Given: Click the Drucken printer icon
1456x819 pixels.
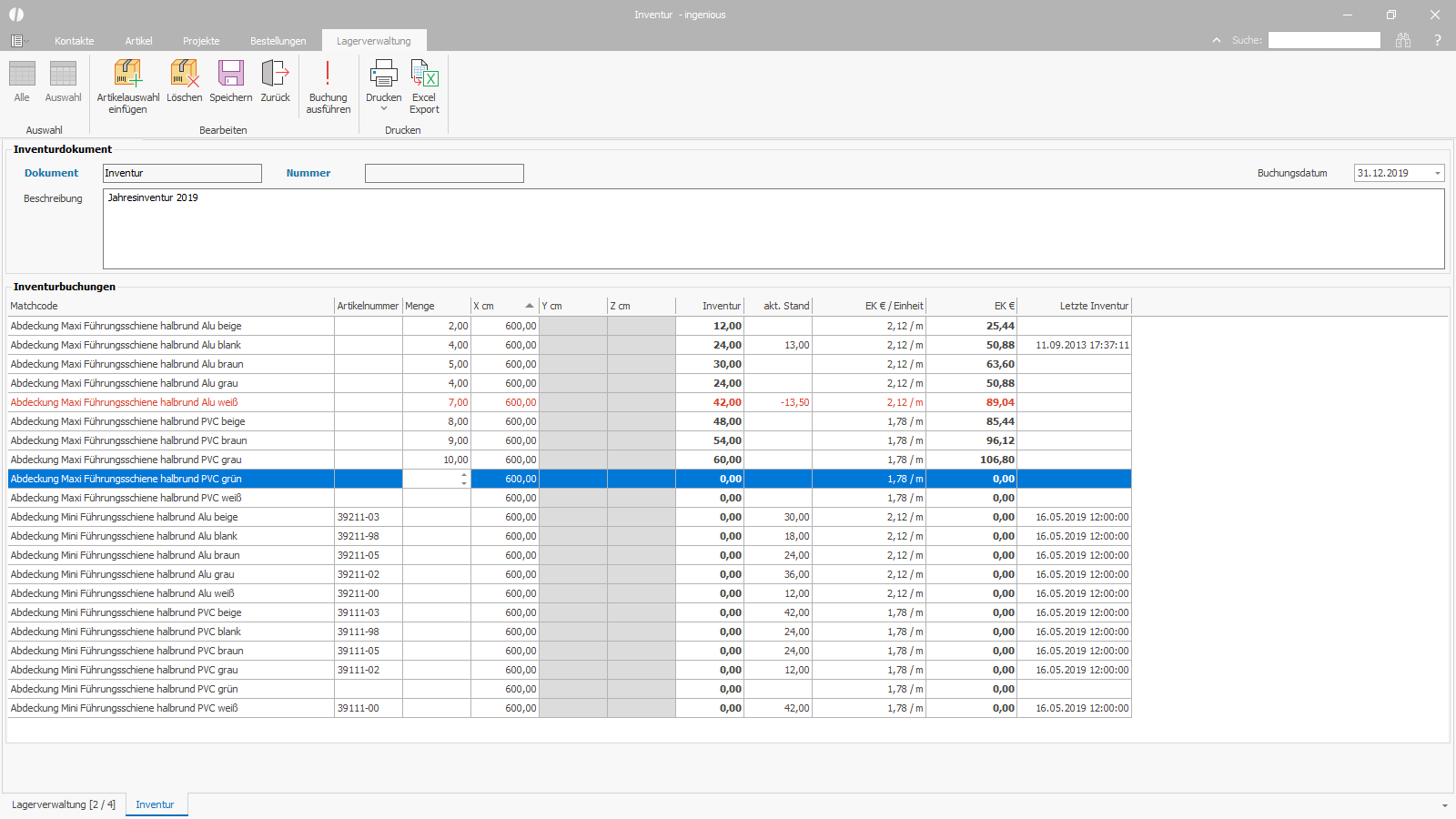Looking at the screenshot, I should coord(384,74).
